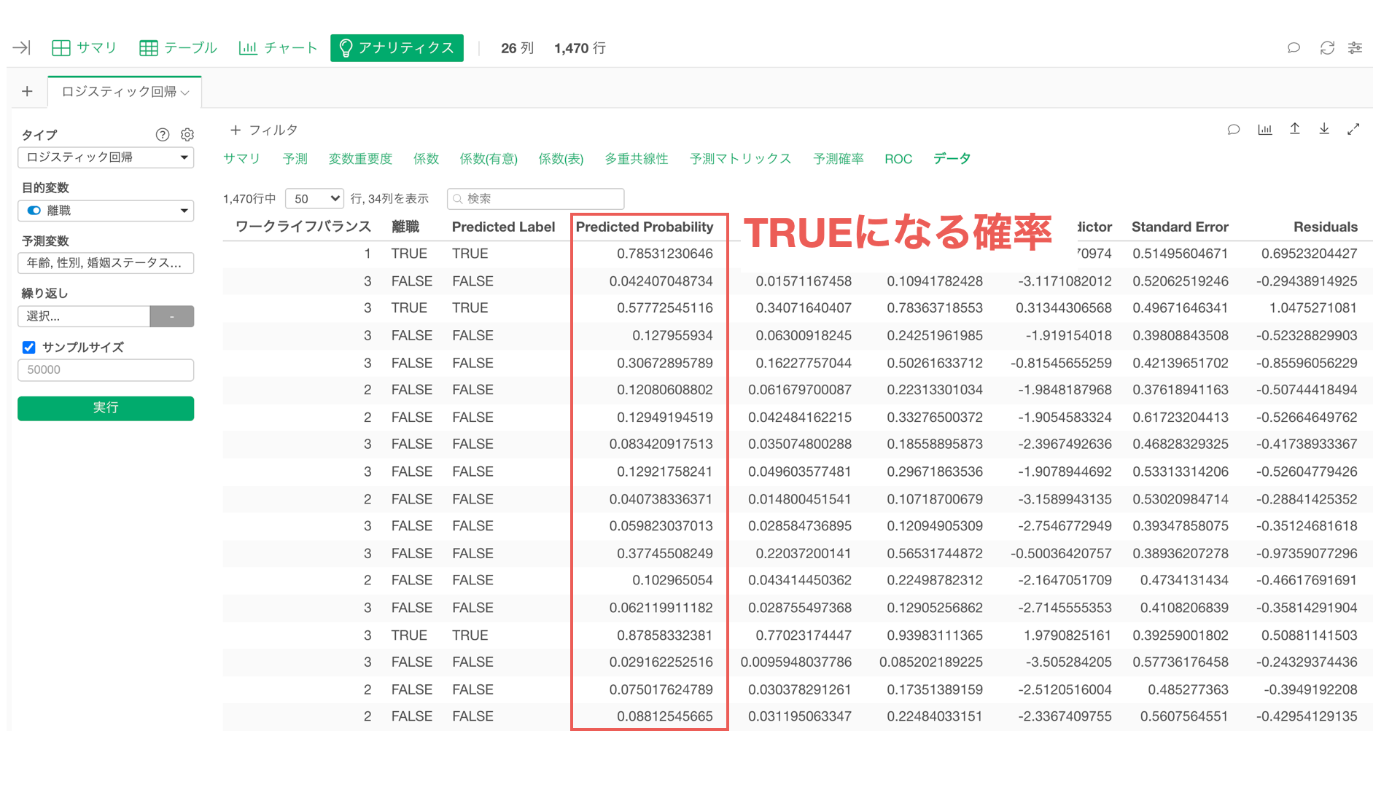The image size is (1400, 787).
Task: Open the panel comment bubble icon
Action: coord(1234,130)
